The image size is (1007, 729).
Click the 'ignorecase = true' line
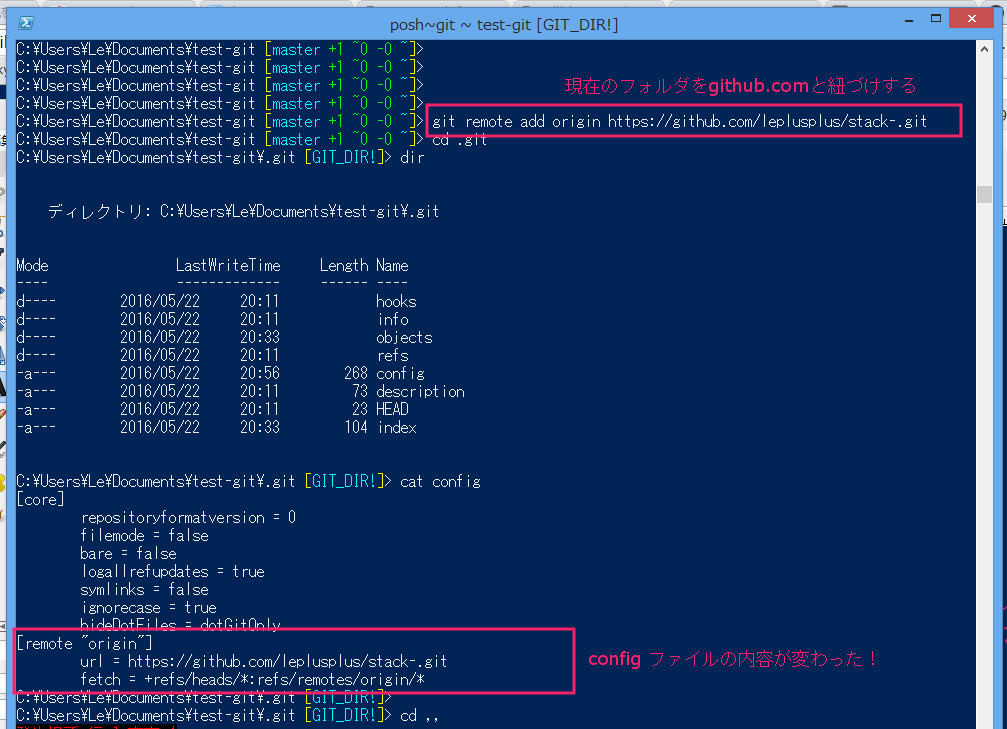148,607
